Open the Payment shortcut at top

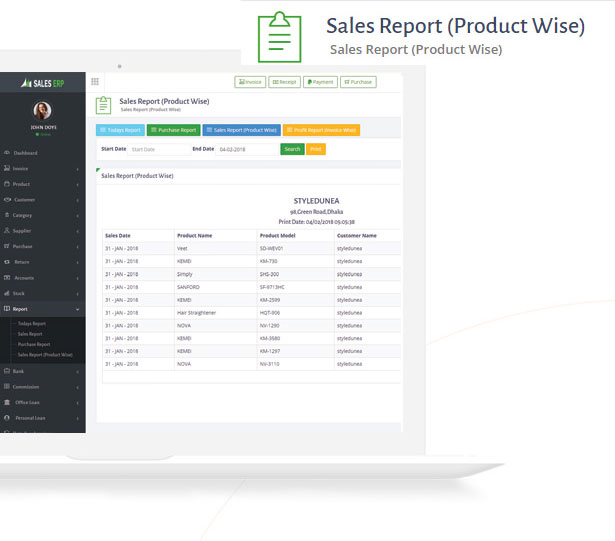click(x=320, y=82)
